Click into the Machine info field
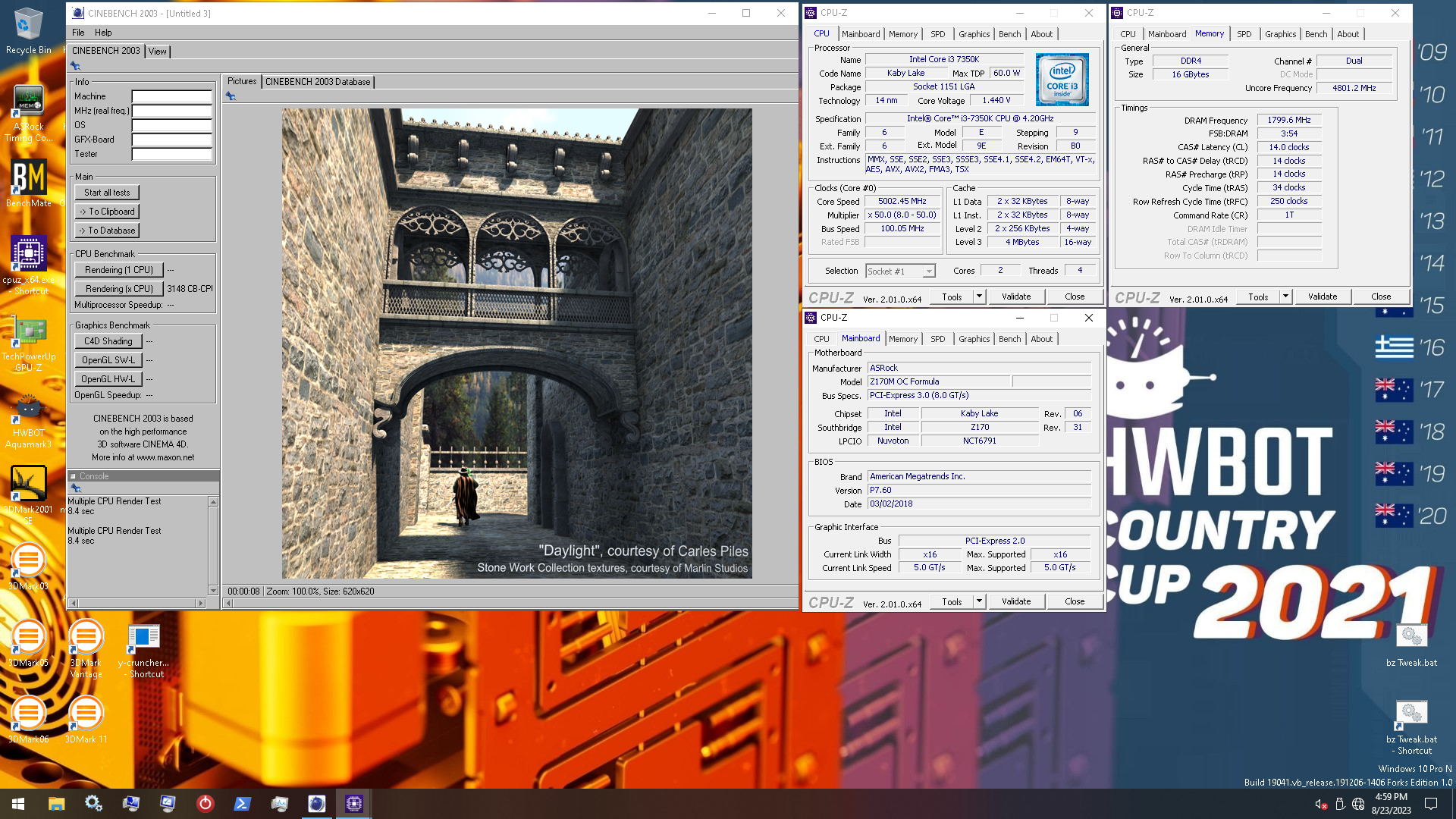This screenshot has width=1456, height=819. point(171,96)
